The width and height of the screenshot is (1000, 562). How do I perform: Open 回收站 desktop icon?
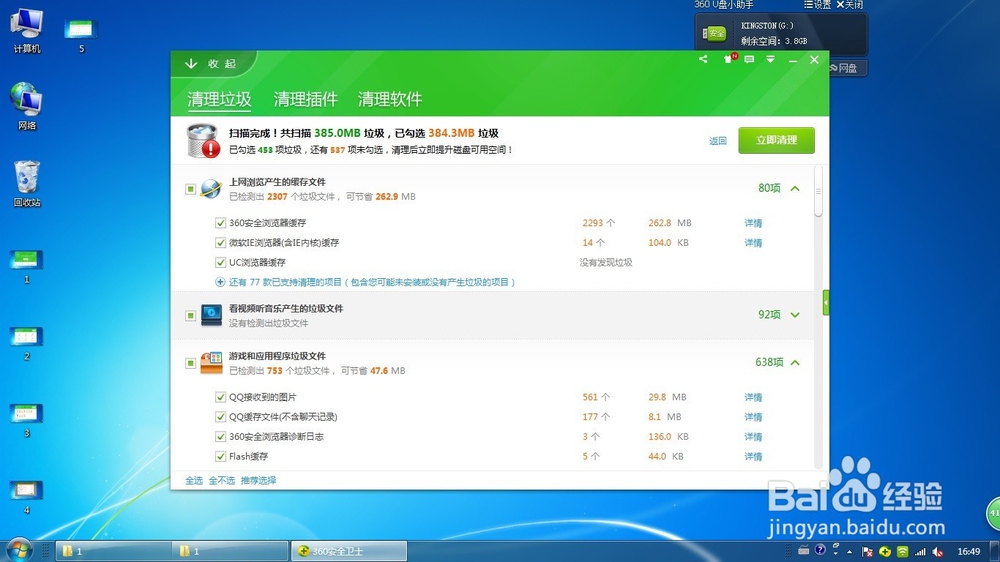[27, 184]
